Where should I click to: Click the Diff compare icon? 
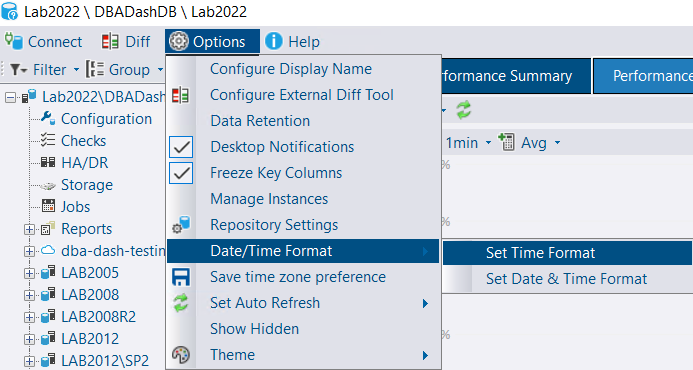110,42
